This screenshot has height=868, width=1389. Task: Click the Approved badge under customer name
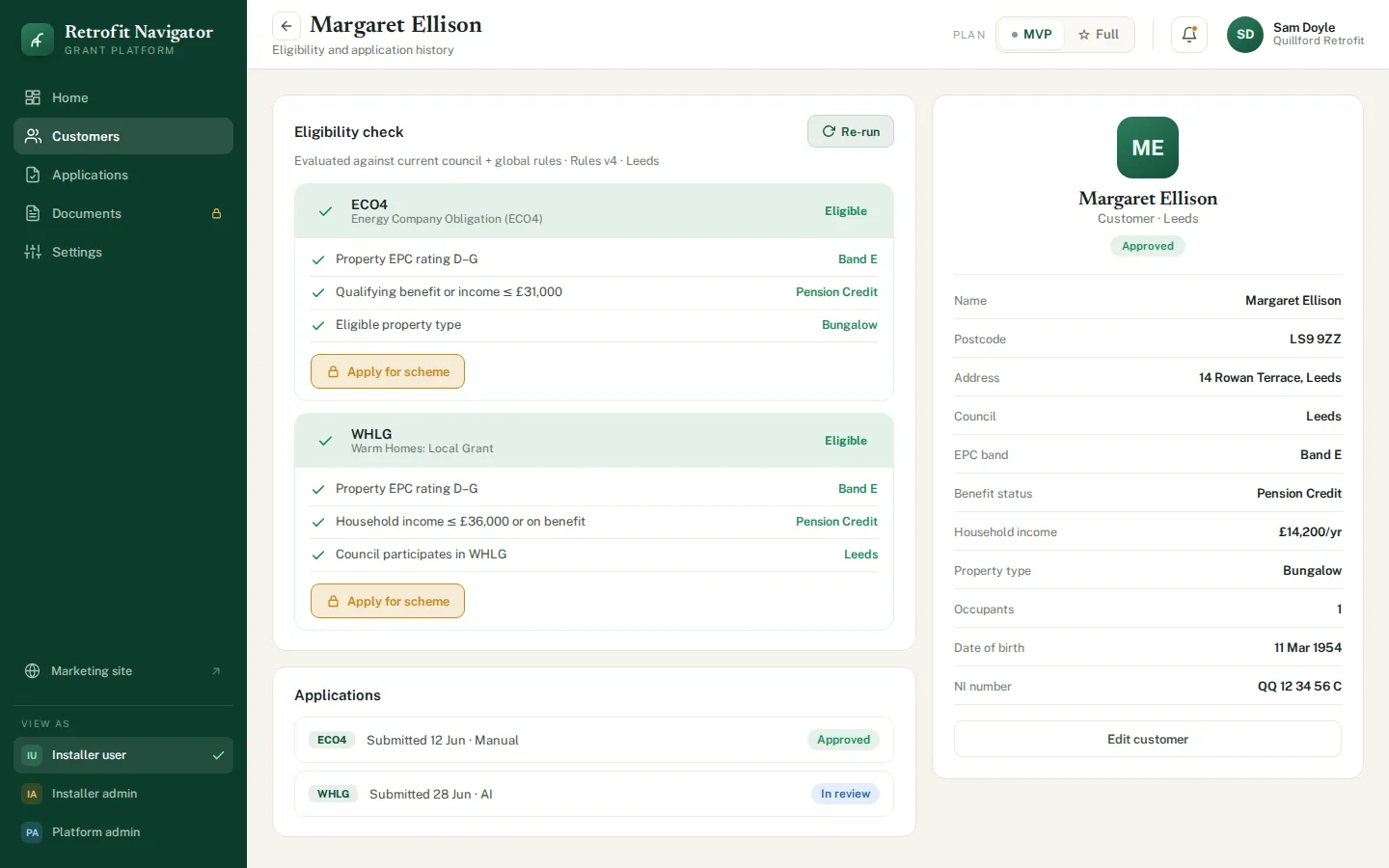pyautogui.click(x=1148, y=246)
